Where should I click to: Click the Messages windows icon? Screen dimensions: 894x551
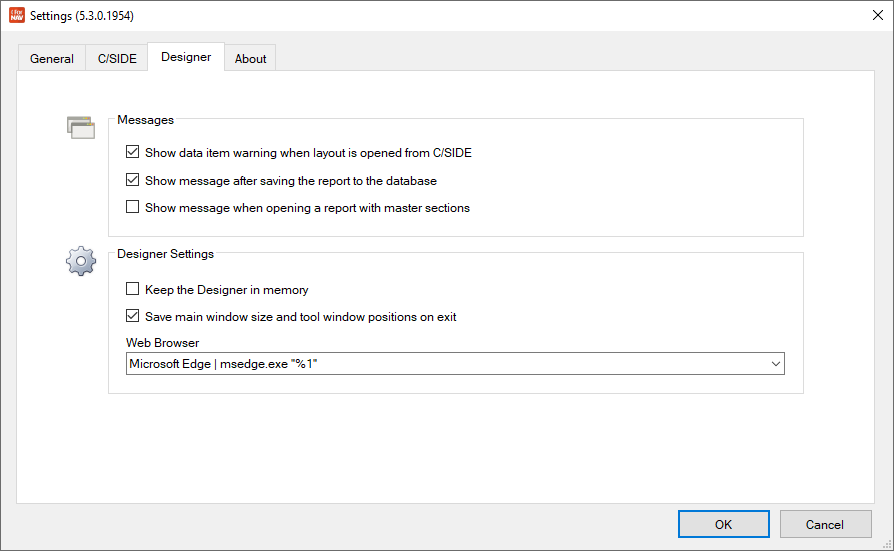(81, 128)
